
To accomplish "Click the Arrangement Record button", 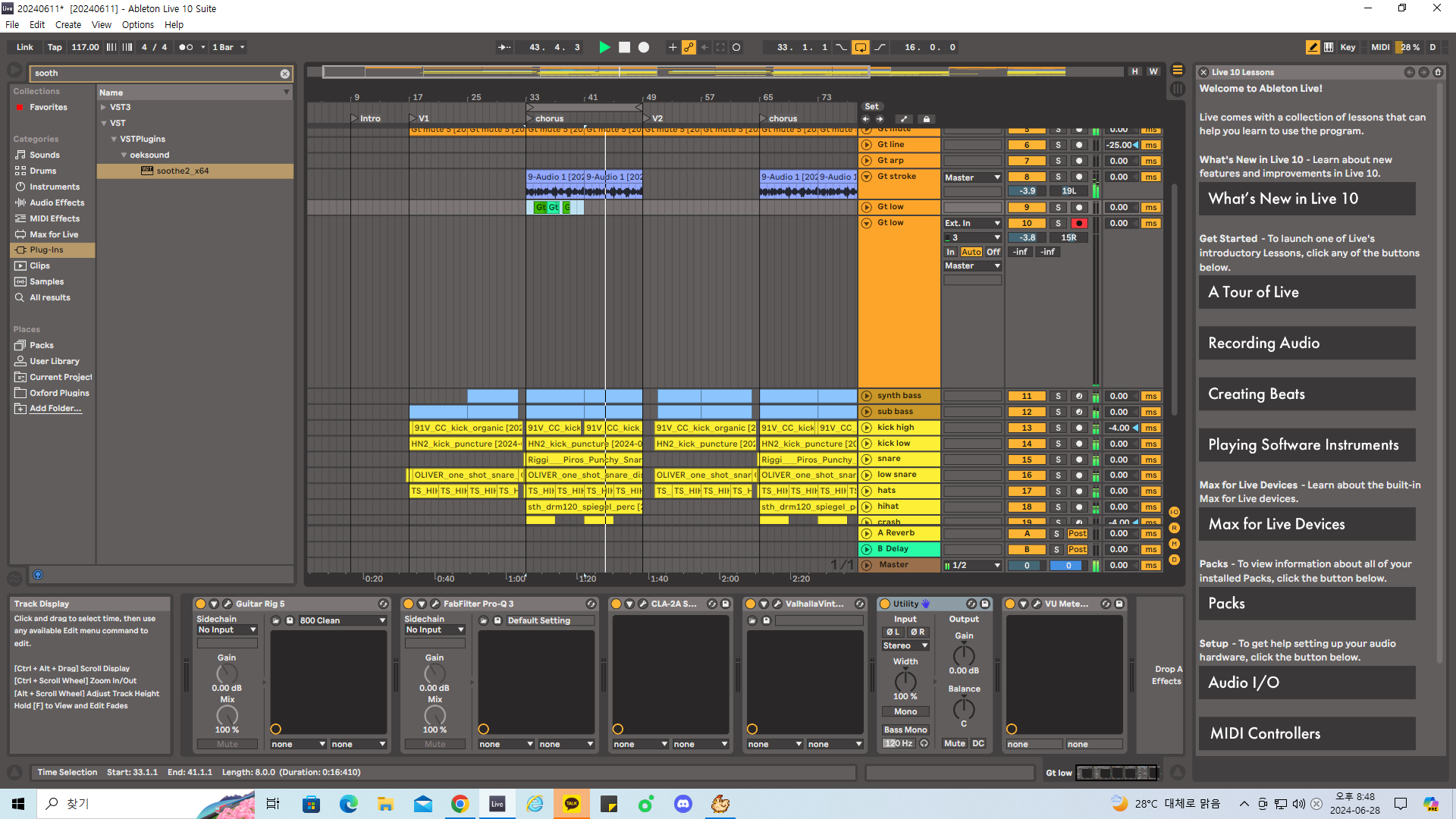I will pyautogui.click(x=644, y=47).
